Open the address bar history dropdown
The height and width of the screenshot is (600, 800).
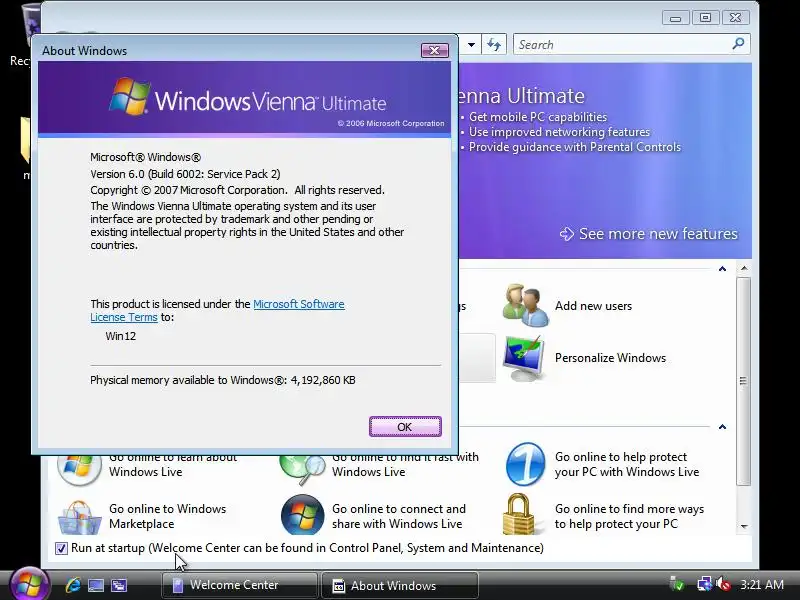click(x=471, y=44)
